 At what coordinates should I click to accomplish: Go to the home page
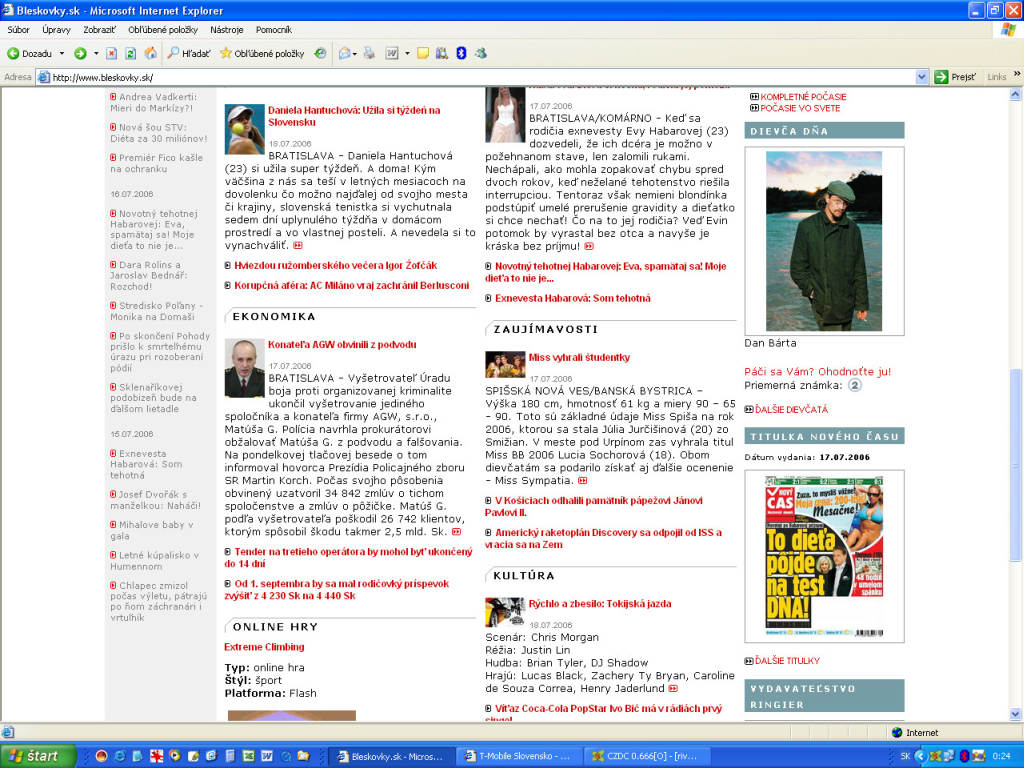coord(150,54)
